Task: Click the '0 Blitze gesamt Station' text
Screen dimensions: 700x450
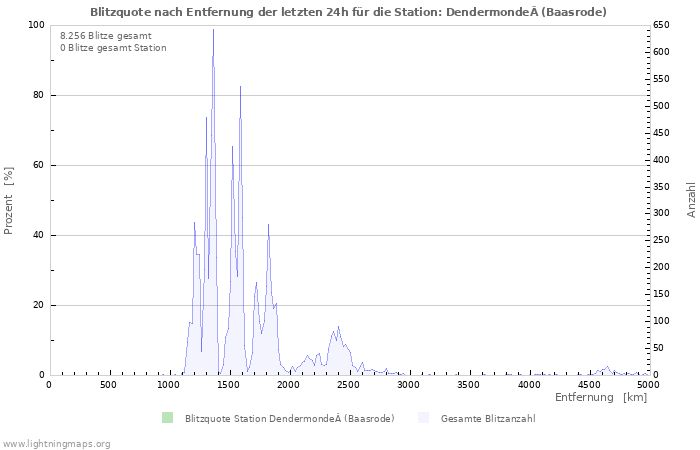Action: click(113, 48)
